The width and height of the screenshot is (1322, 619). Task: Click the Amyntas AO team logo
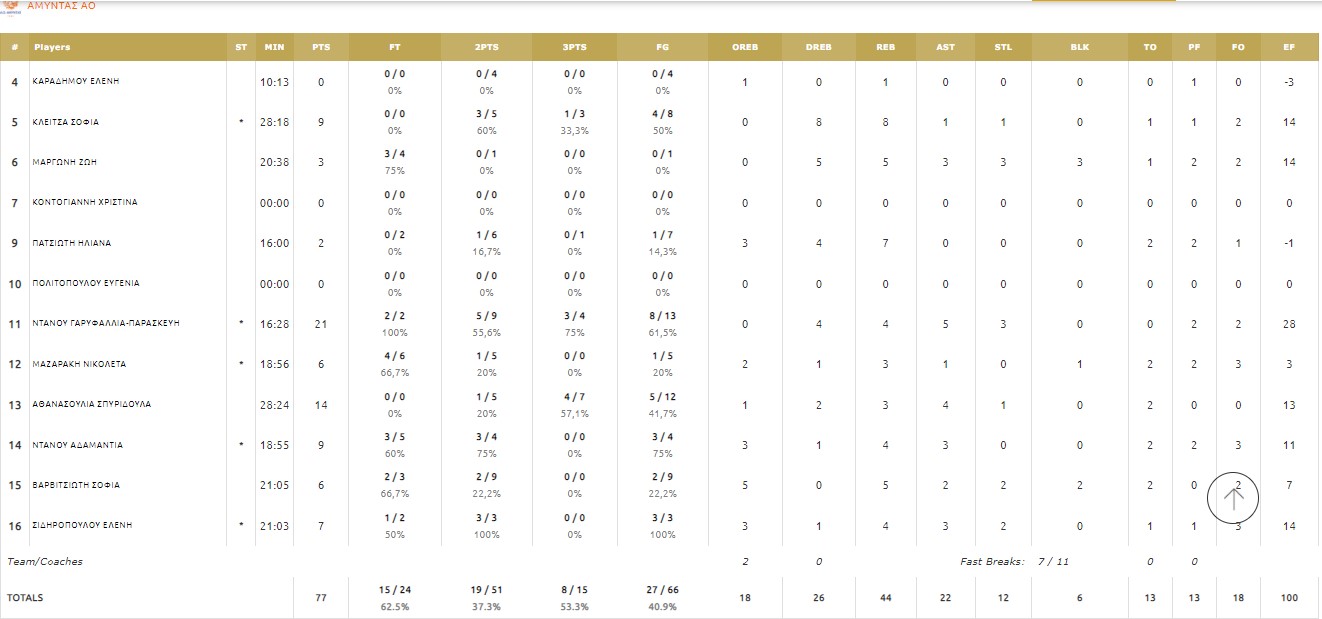[x=11, y=6]
